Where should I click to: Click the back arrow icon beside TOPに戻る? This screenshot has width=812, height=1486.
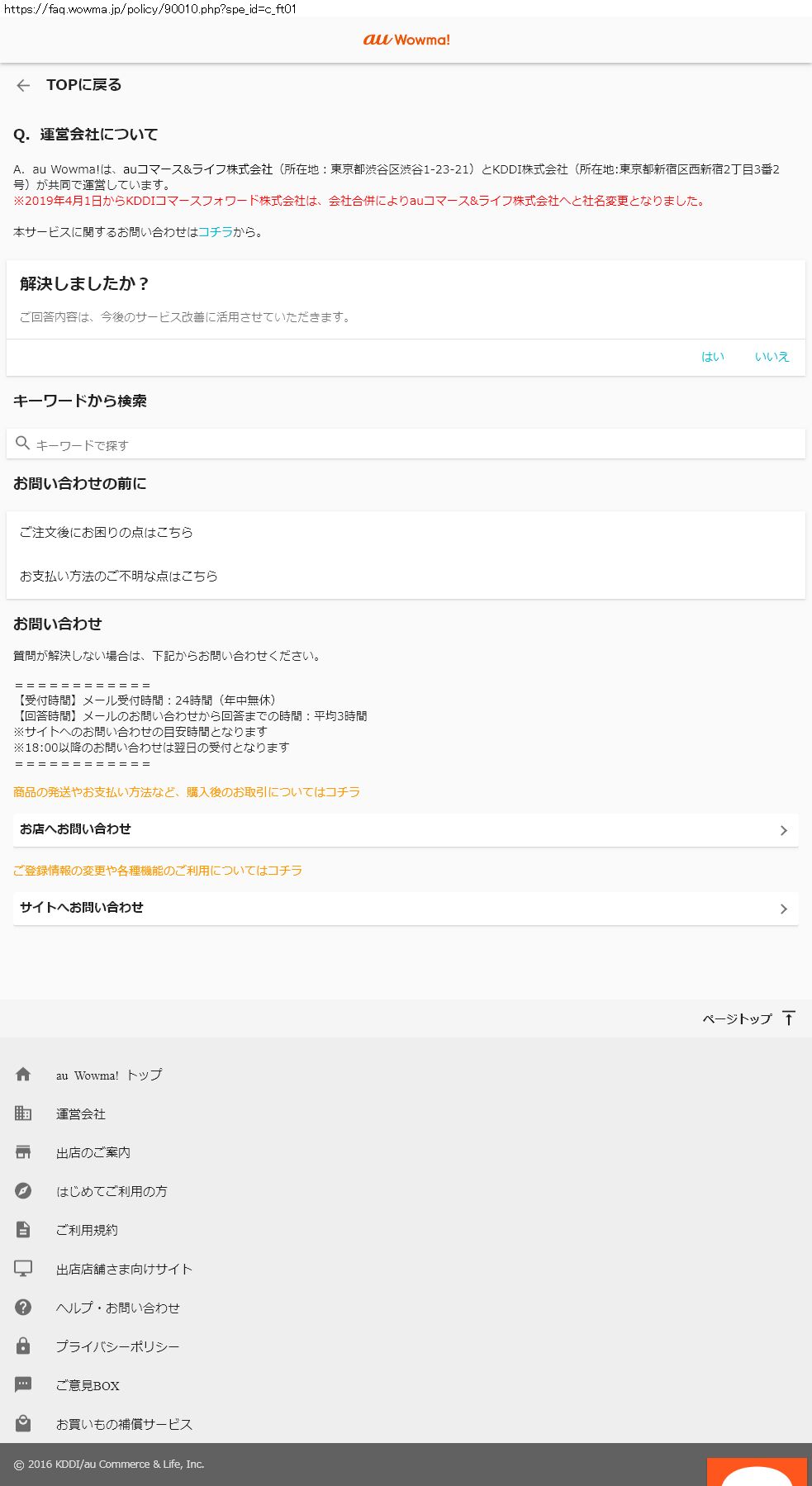(23, 85)
